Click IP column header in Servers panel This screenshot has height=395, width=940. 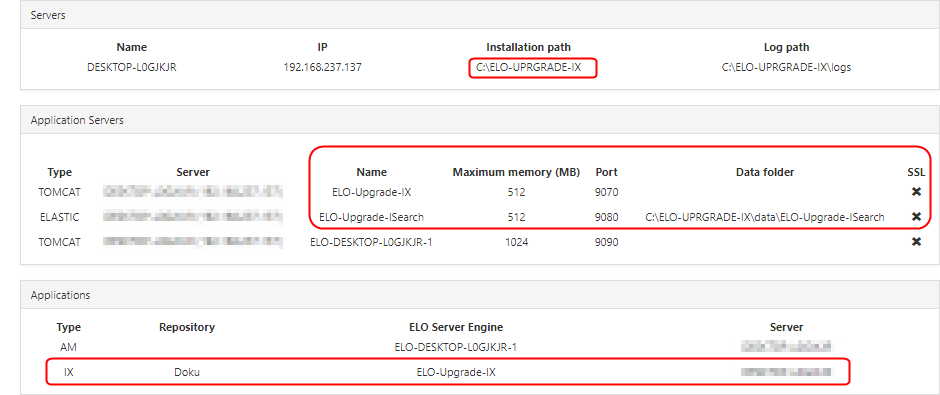pos(323,47)
